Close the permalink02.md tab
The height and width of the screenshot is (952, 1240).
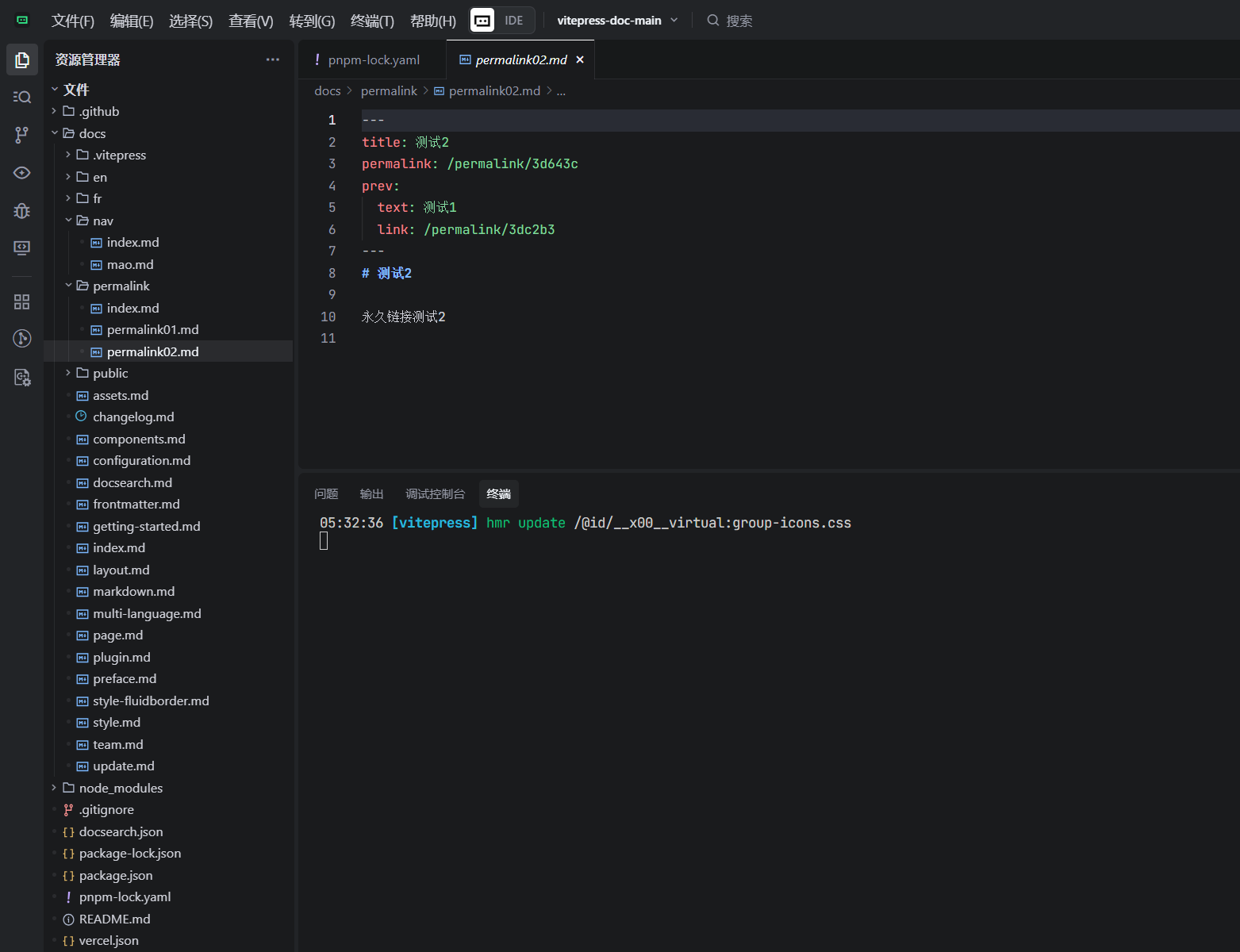tap(580, 60)
